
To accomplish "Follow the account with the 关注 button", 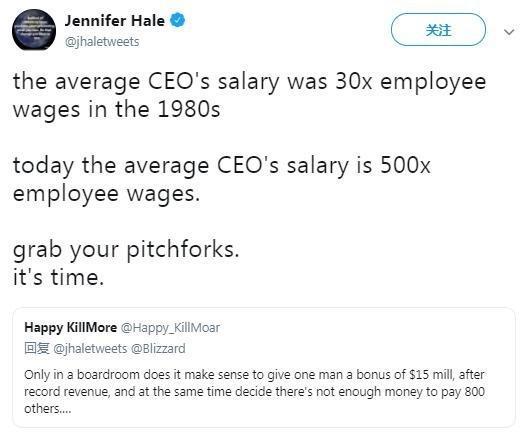I will coord(438,30).
